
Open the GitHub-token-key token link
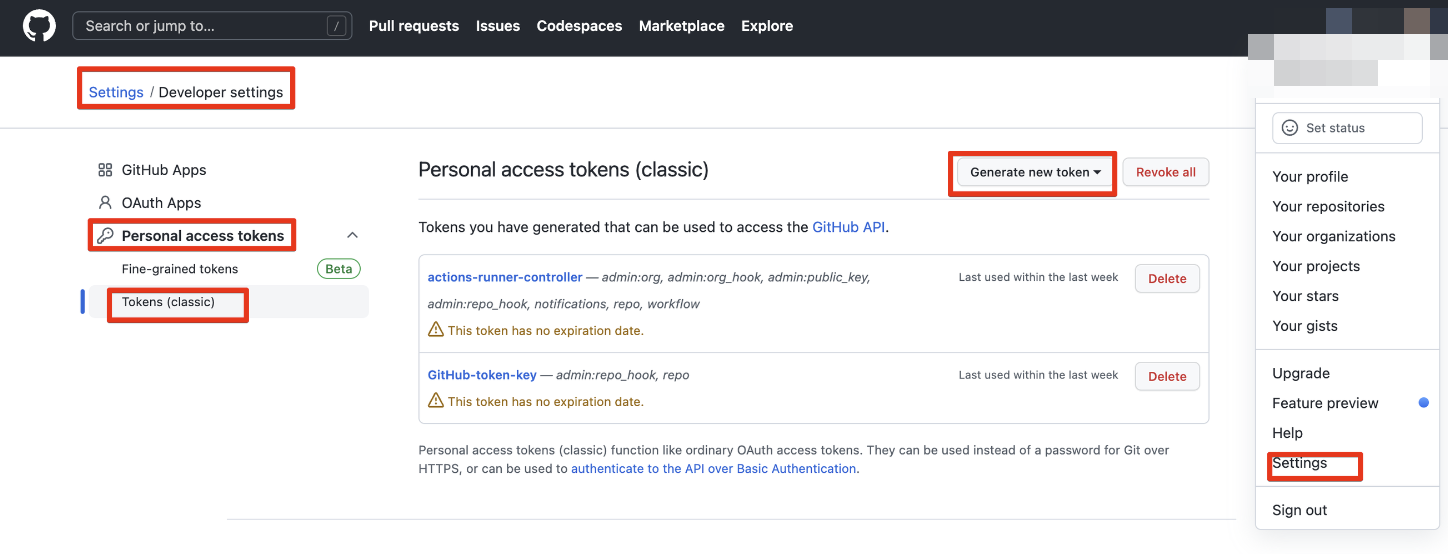coord(482,375)
